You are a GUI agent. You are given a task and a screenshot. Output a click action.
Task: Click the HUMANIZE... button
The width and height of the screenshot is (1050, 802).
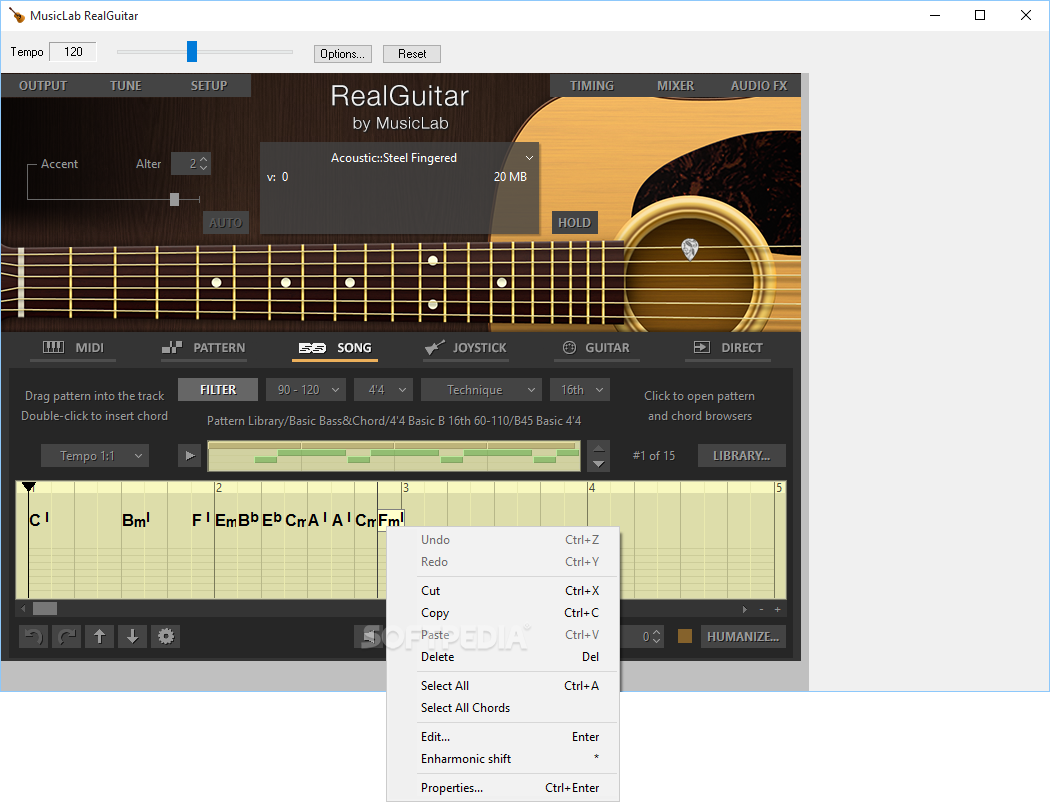tap(743, 637)
